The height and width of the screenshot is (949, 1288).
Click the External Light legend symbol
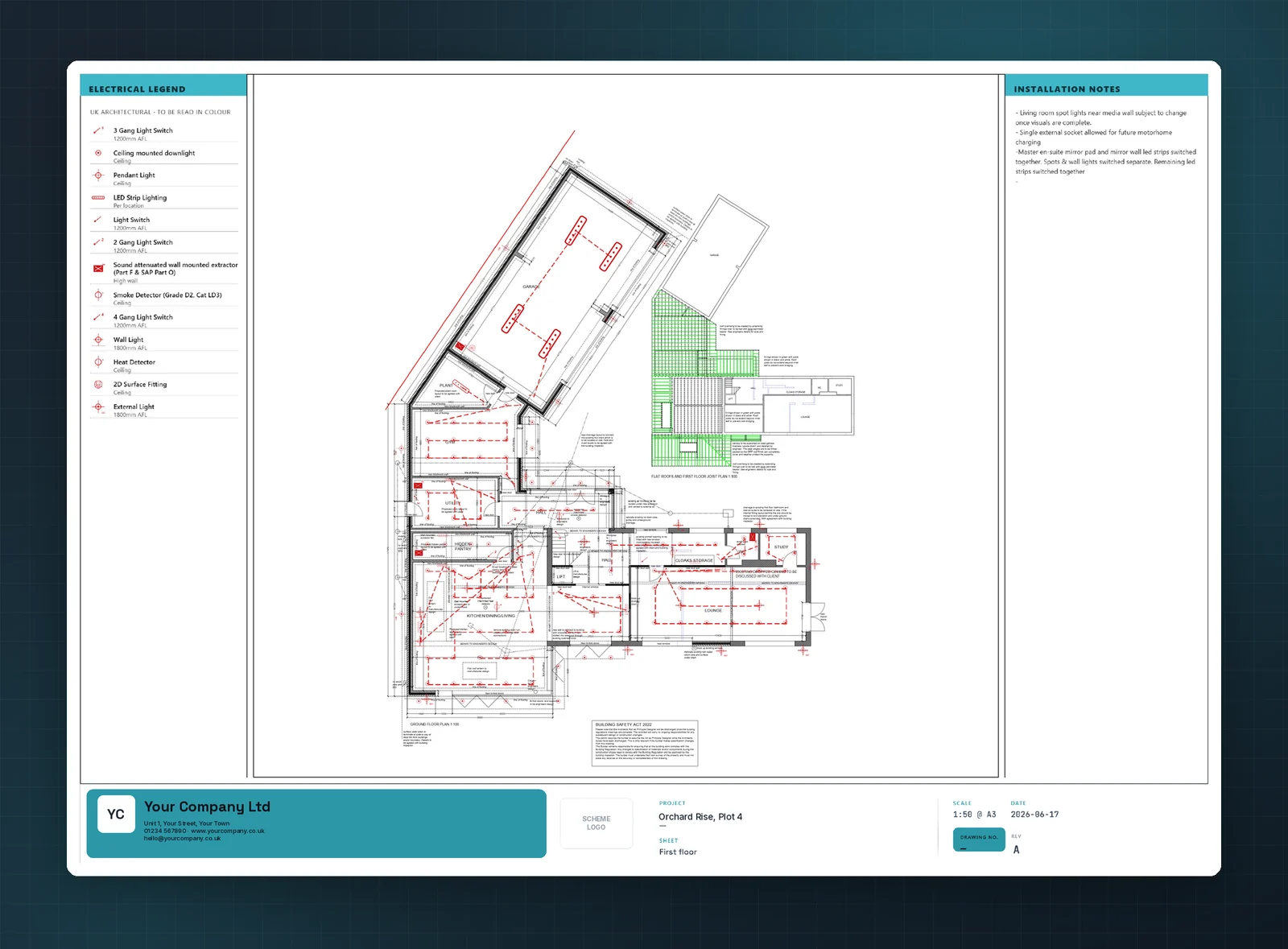[98, 407]
